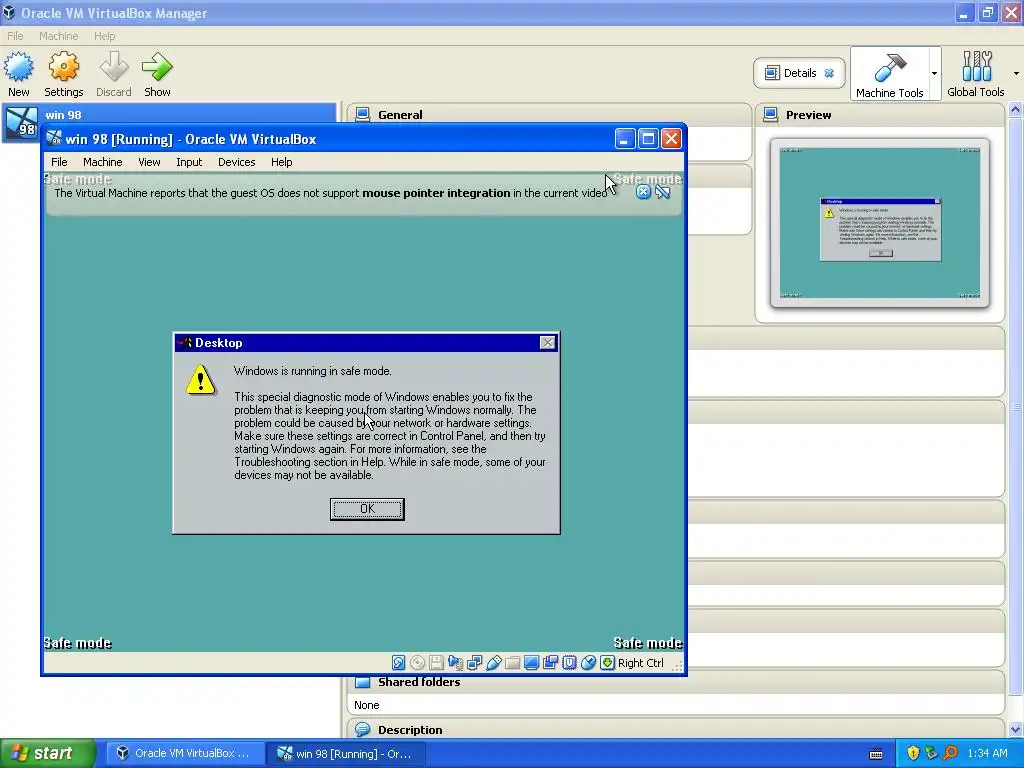This screenshot has height=768, width=1024.
Task: Select the win 98 machine in list
Action: tap(168, 122)
